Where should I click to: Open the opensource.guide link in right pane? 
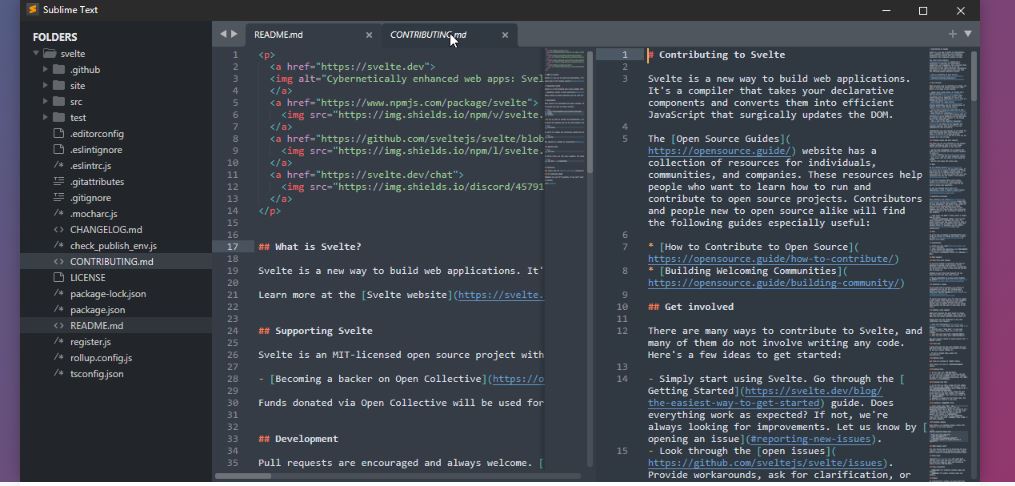(719, 151)
